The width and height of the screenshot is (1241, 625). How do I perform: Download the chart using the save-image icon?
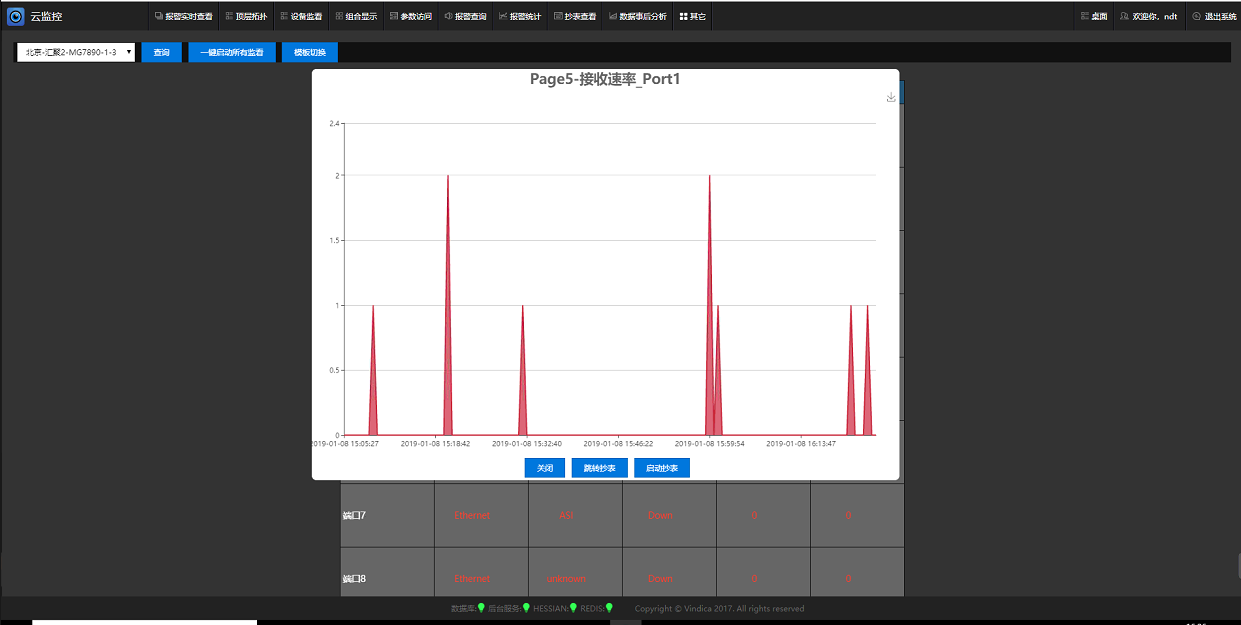coord(891,97)
